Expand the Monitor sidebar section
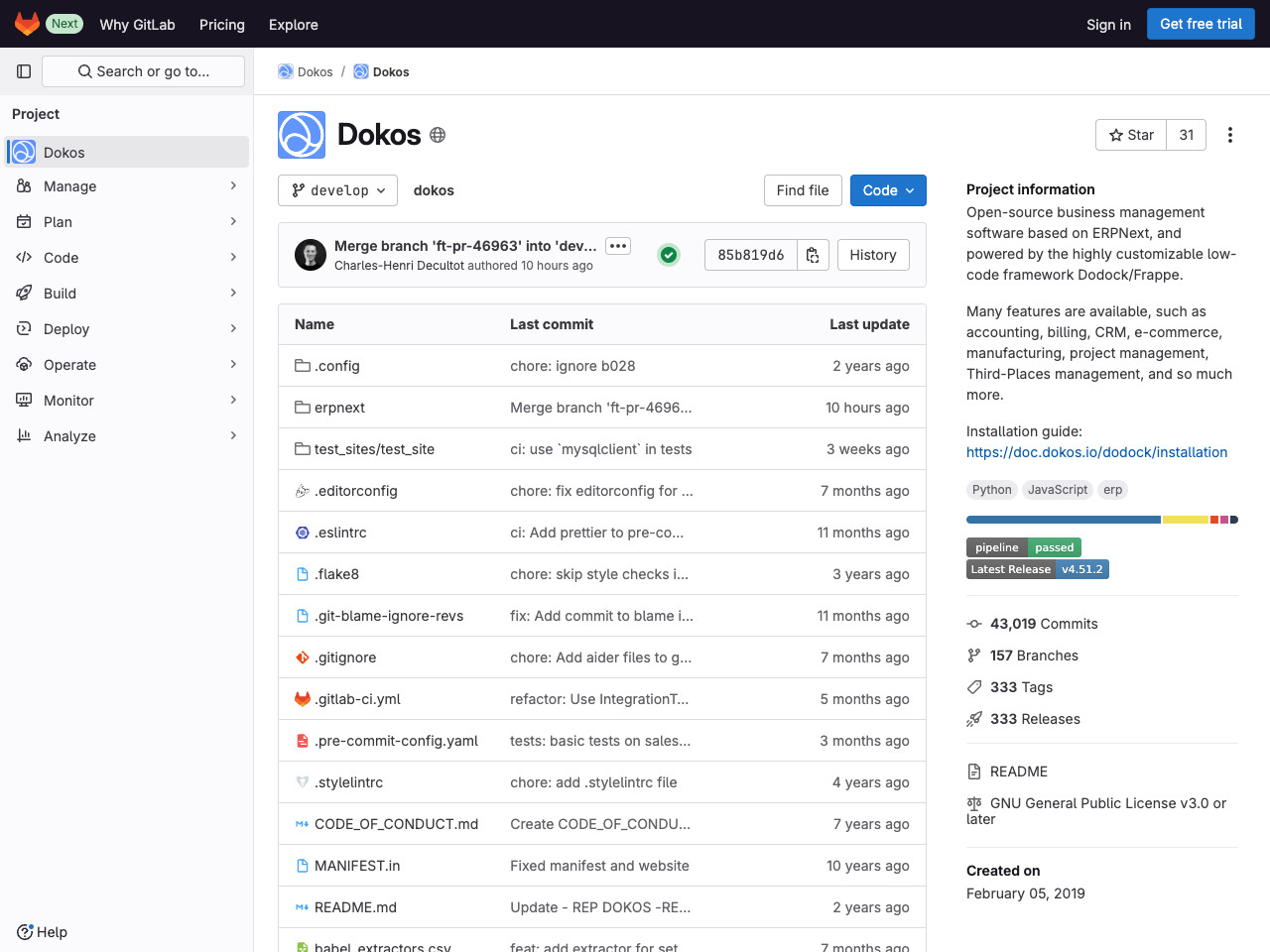Screen dimensions: 1270x952 point(127,401)
